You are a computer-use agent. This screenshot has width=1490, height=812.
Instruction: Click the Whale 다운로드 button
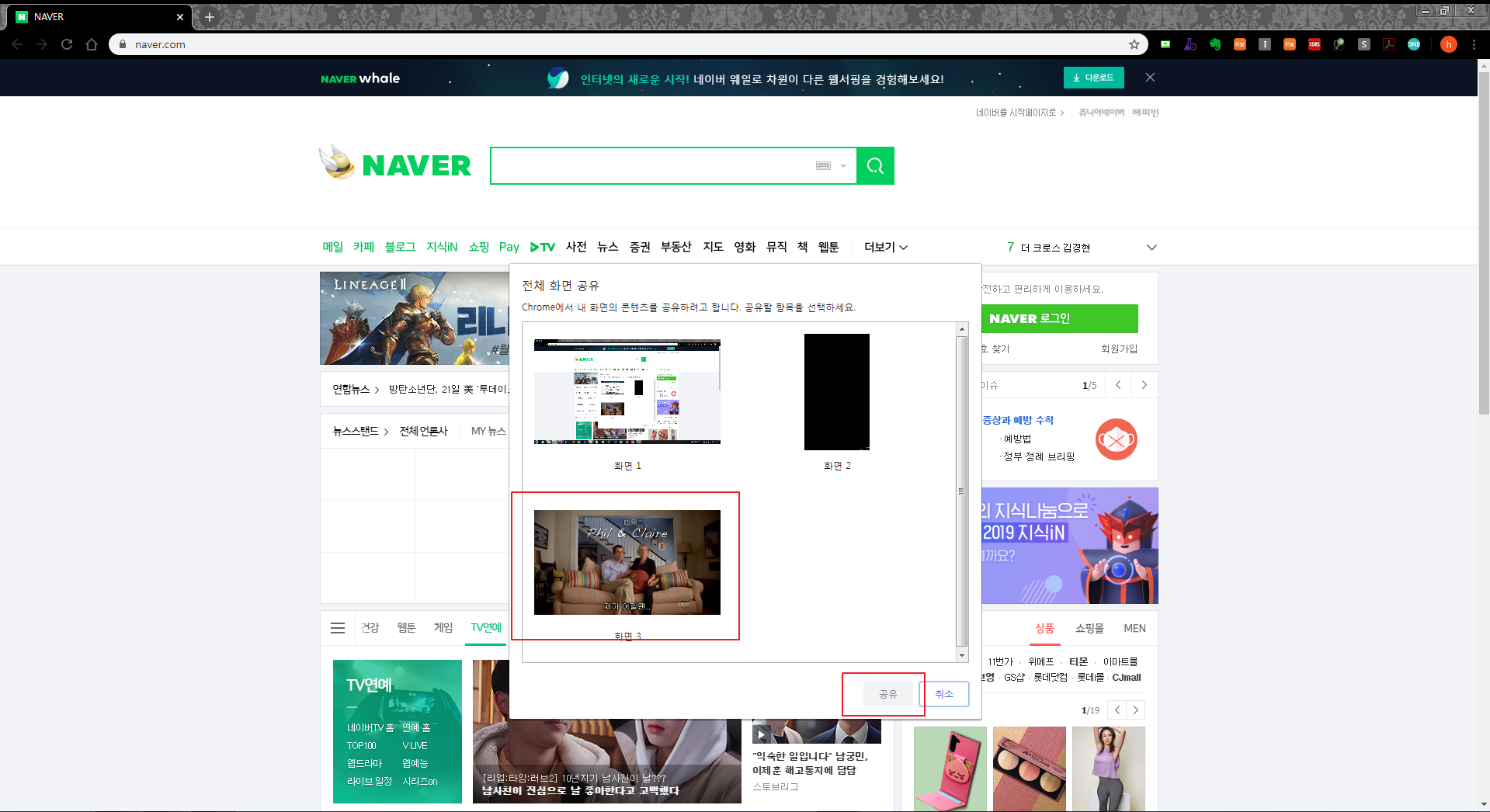pyautogui.click(x=1093, y=78)
